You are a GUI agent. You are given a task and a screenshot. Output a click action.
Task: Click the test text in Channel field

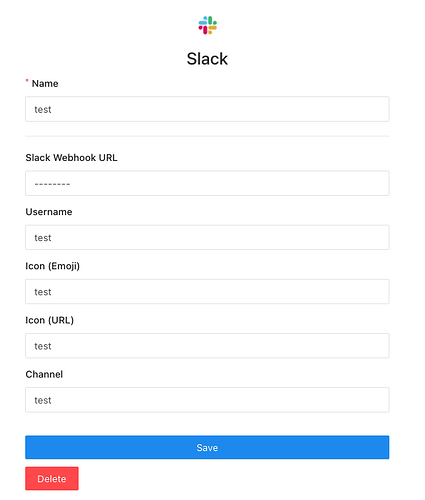(43, 400)
